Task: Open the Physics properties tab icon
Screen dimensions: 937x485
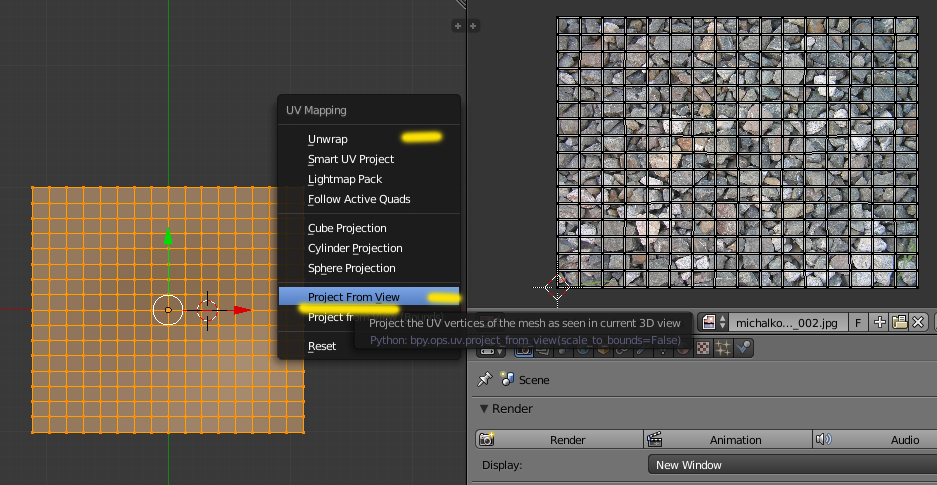Action: pyautogui.click(x=745, y=347)
